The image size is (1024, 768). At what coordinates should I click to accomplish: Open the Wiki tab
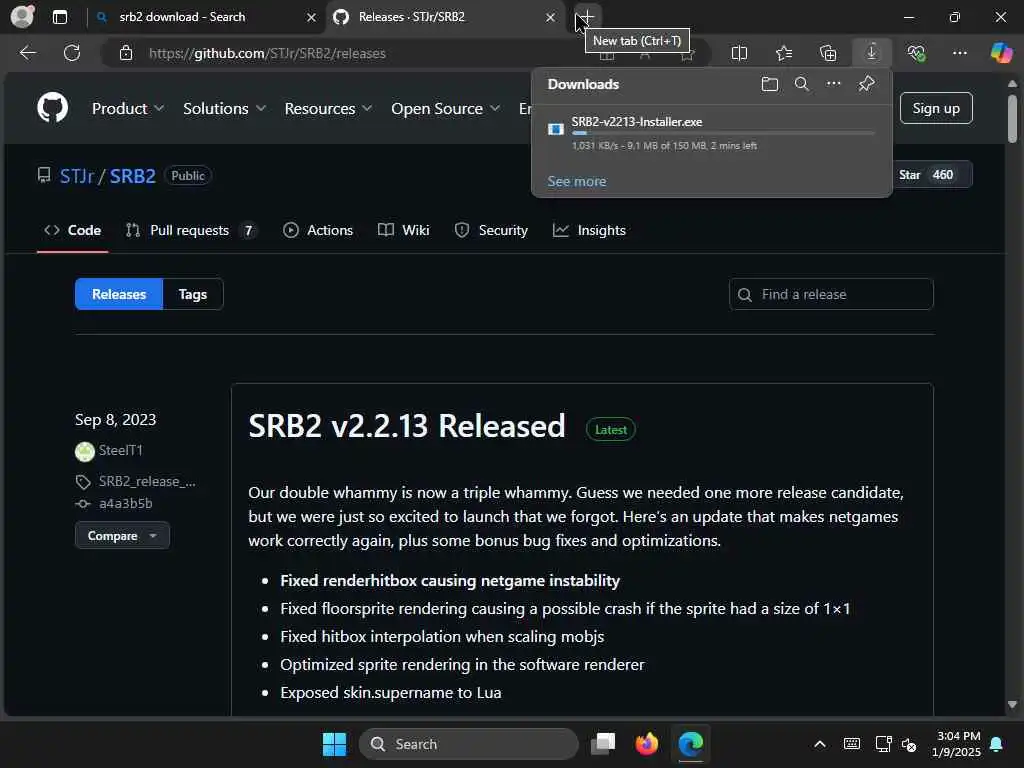pos(404,230)
